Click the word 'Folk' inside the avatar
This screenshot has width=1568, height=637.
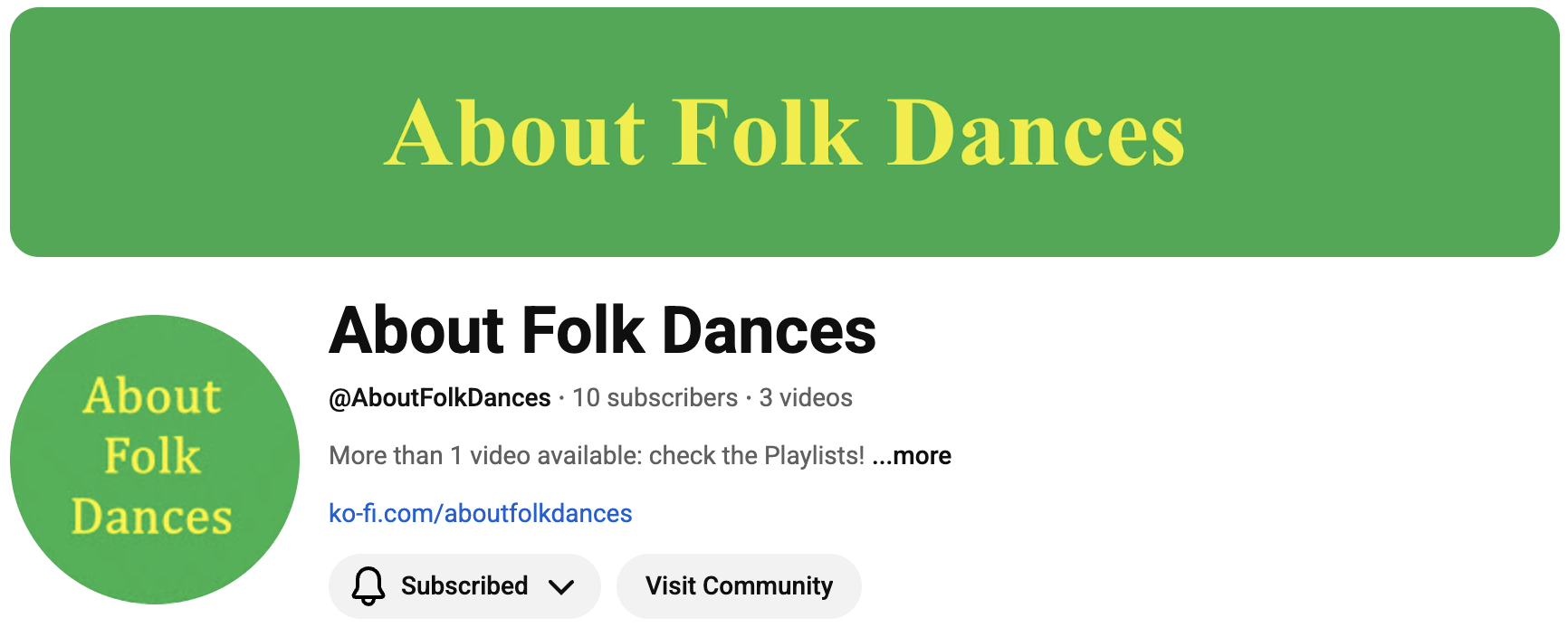[152, 456]
